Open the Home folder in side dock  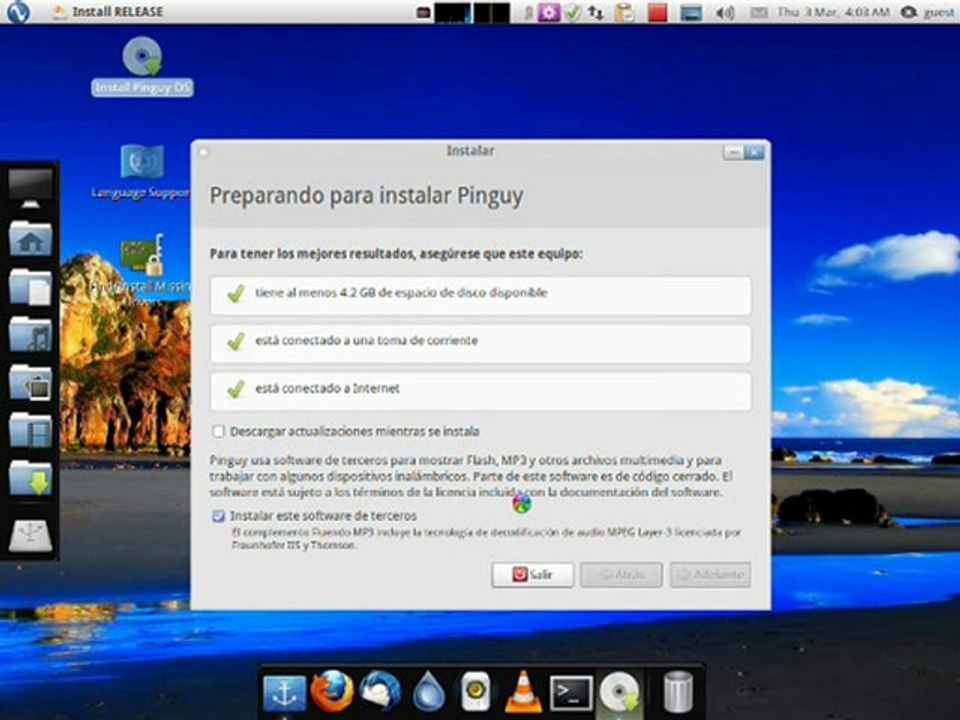pos(30,239)
